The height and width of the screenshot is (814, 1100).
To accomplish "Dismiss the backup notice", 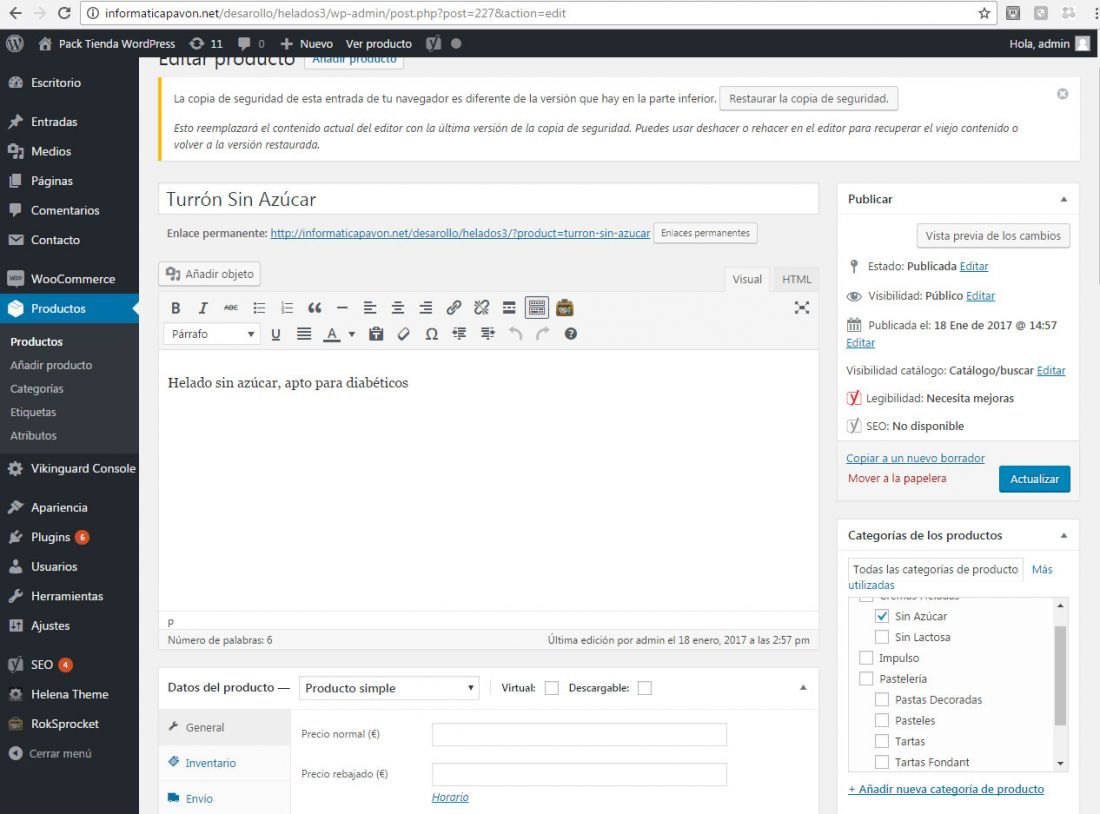I will pos(1062,94).
